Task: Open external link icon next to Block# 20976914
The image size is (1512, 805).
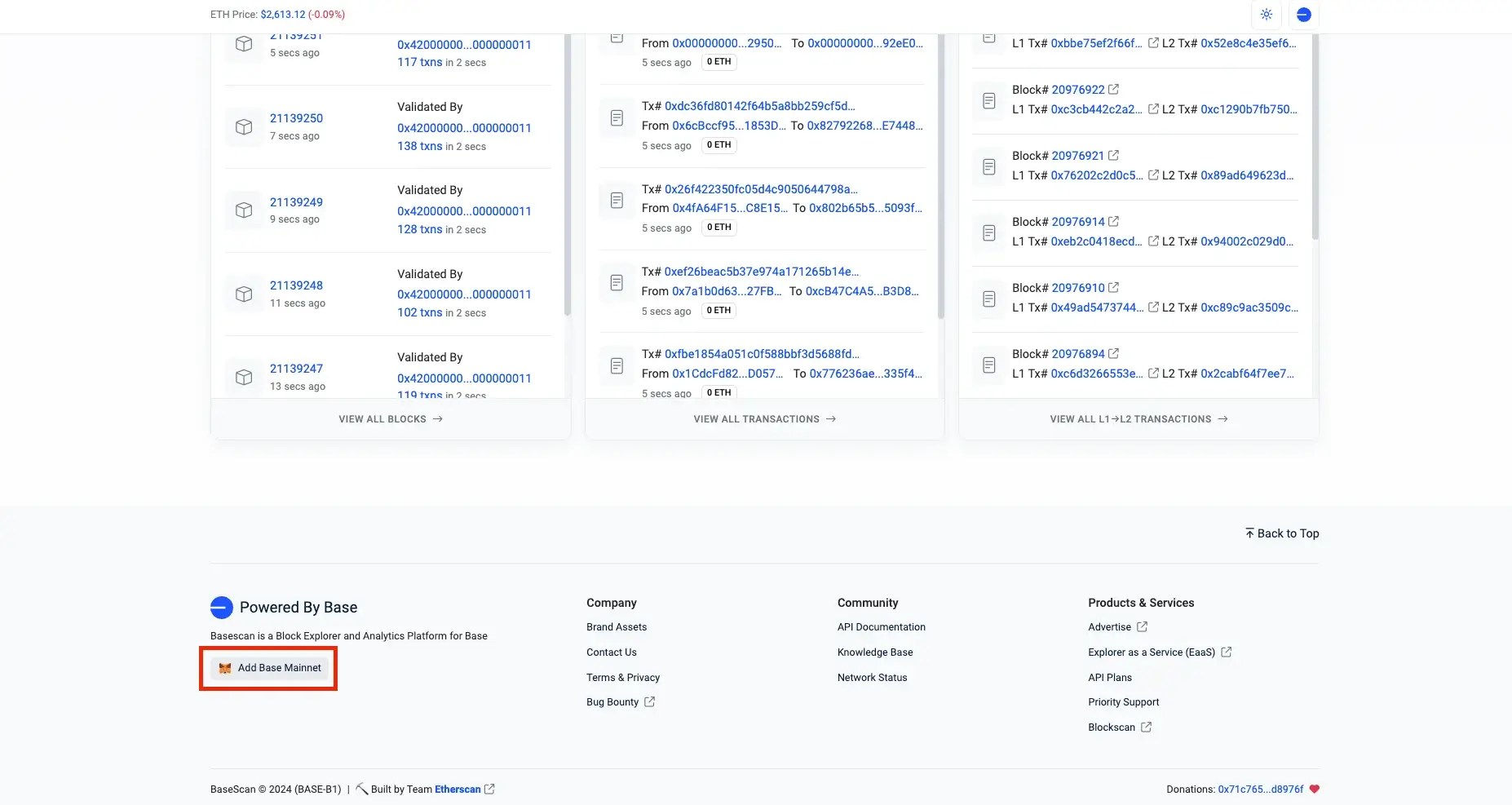Action: tap(1114, 221)
